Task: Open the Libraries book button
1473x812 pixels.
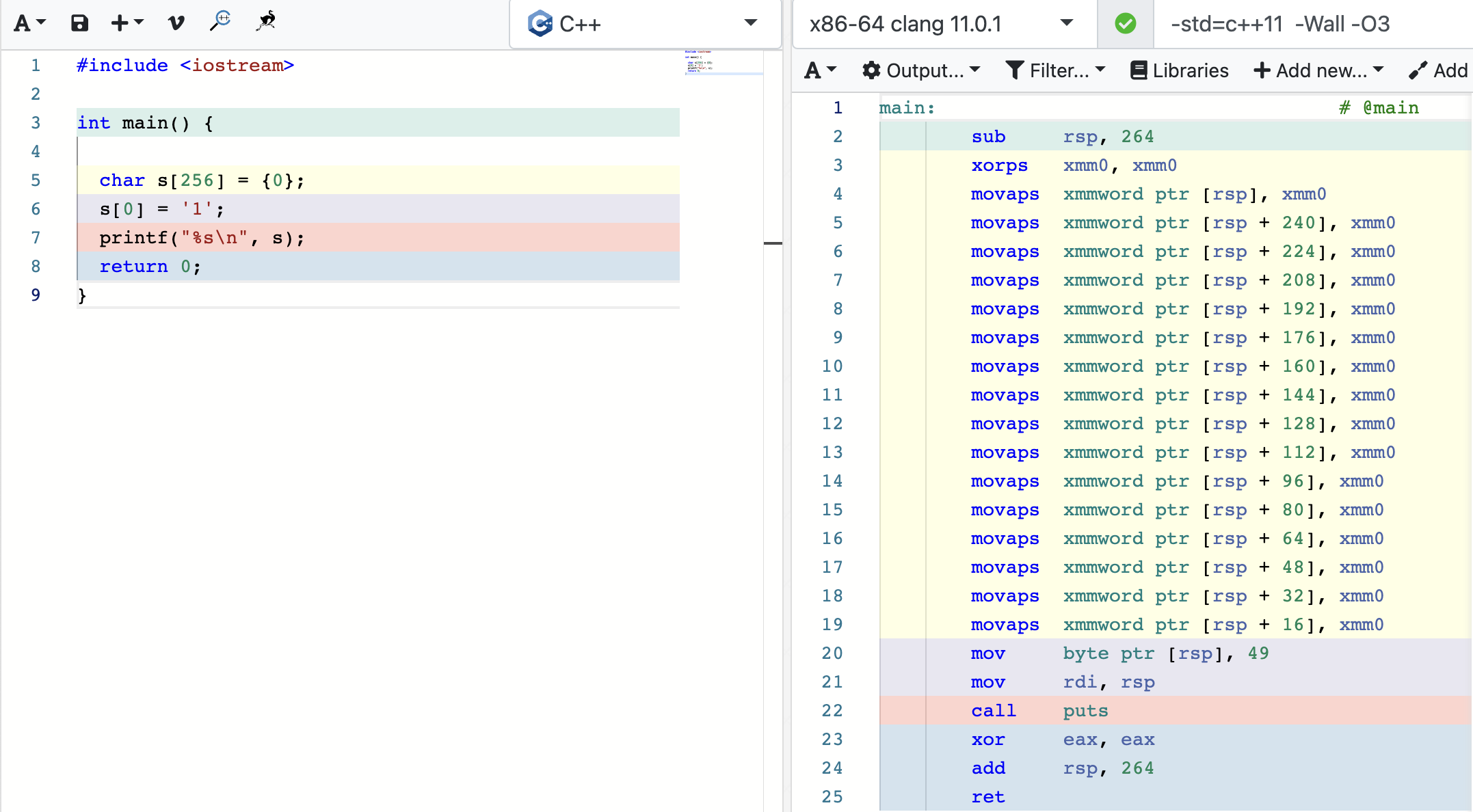Action: pos(1179,70)
